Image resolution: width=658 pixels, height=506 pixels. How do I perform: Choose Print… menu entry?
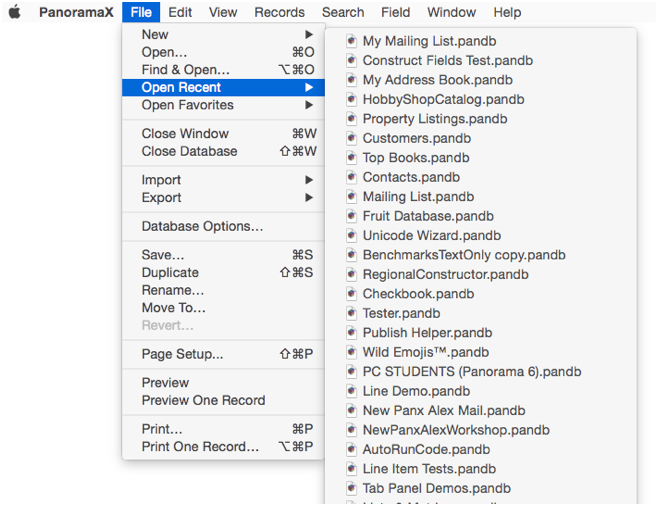(223, 429)
